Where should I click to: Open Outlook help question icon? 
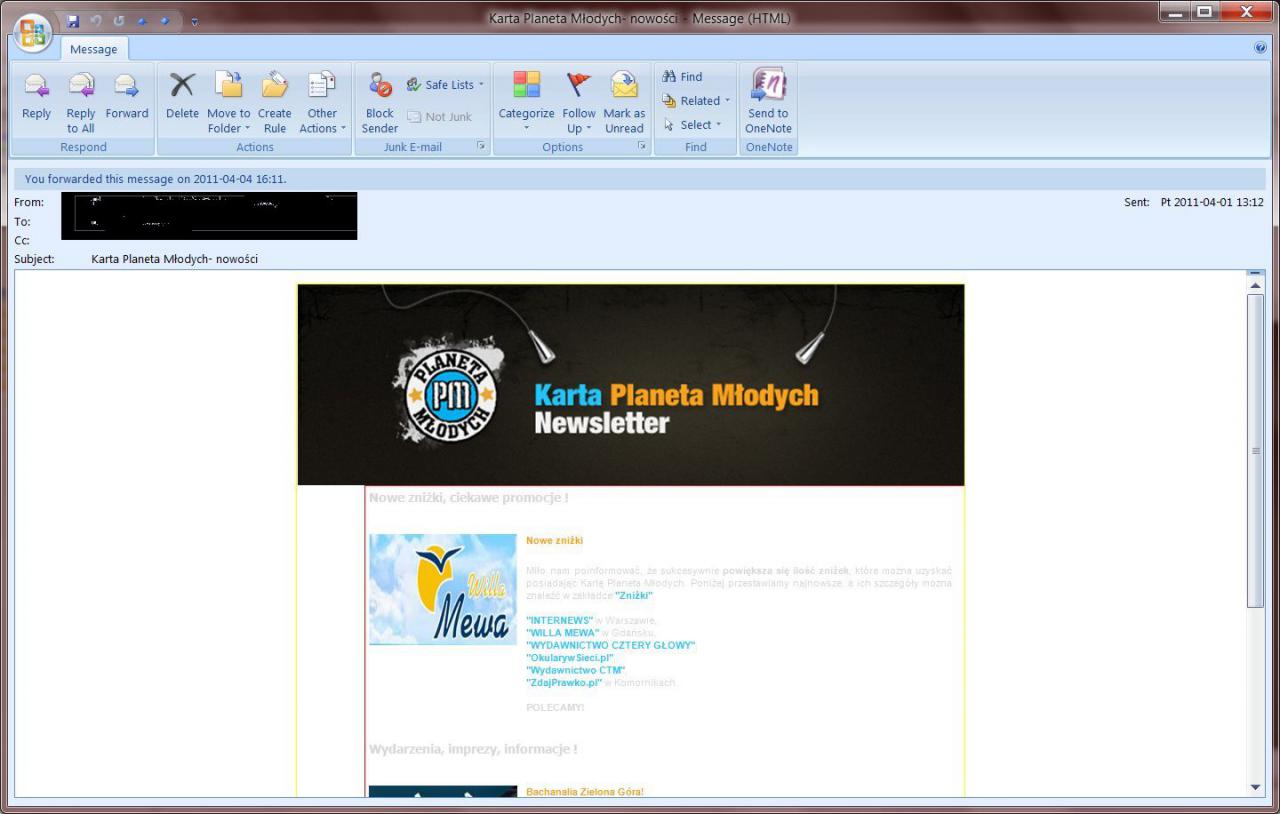point(1260,48)
